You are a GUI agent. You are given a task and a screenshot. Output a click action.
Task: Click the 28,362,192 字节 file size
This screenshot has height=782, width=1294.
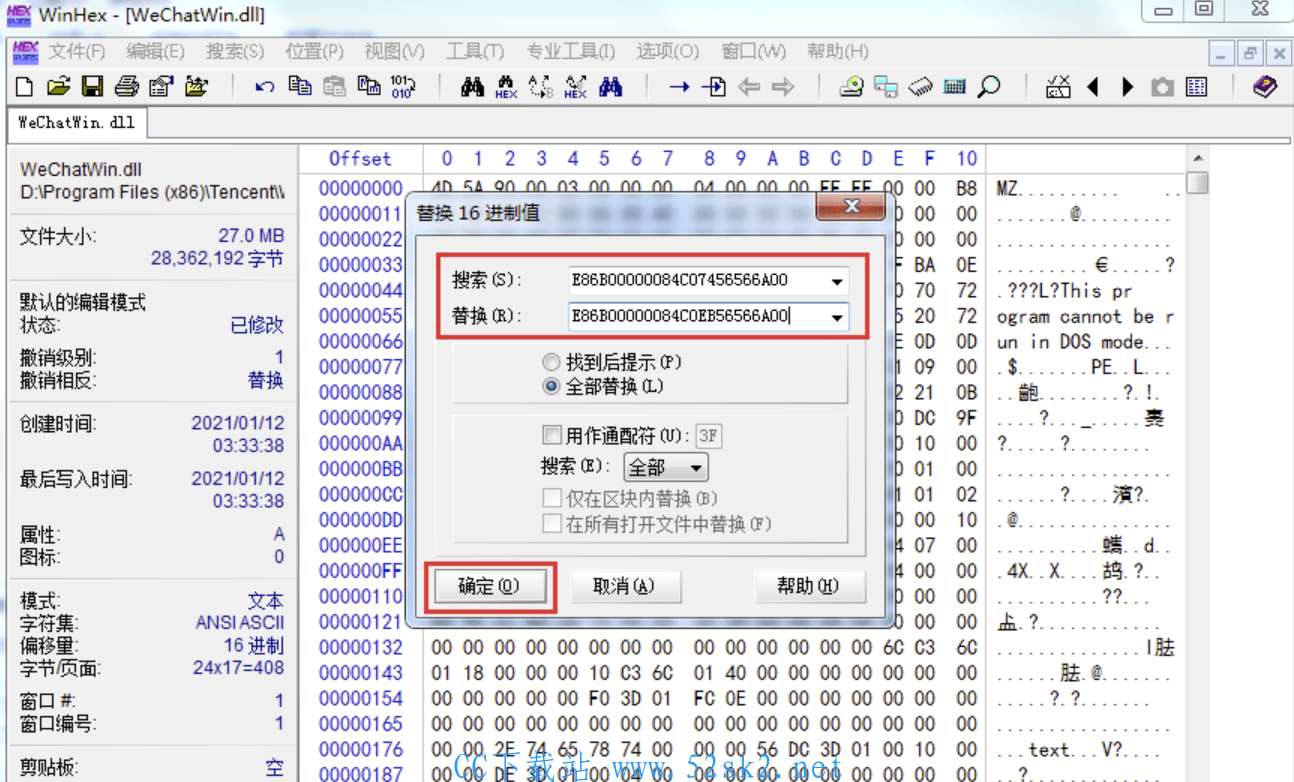click(217, 259)
